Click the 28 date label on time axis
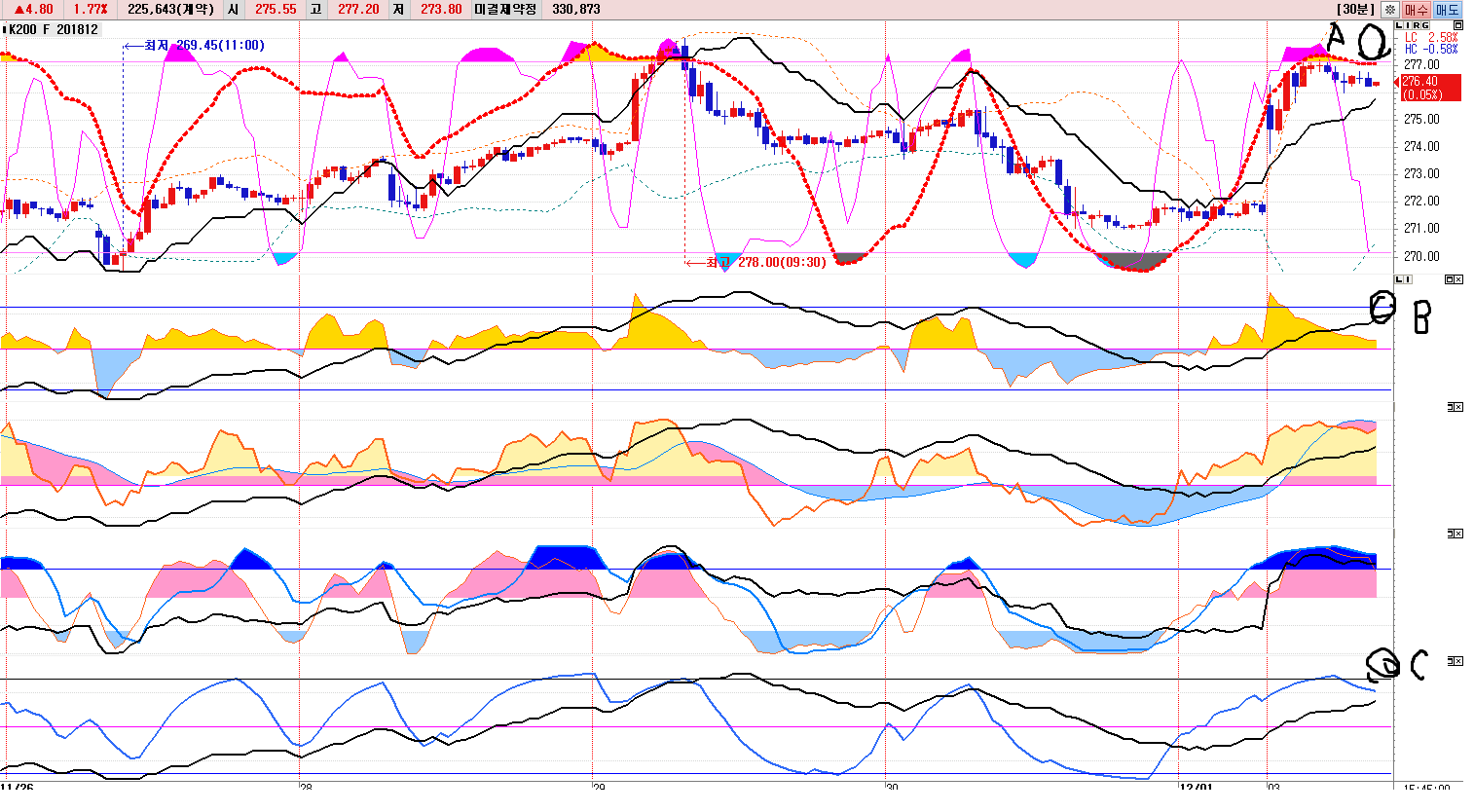Image resolution: width=1474 pixels, height=812 pixels. (x=306, y=785)
